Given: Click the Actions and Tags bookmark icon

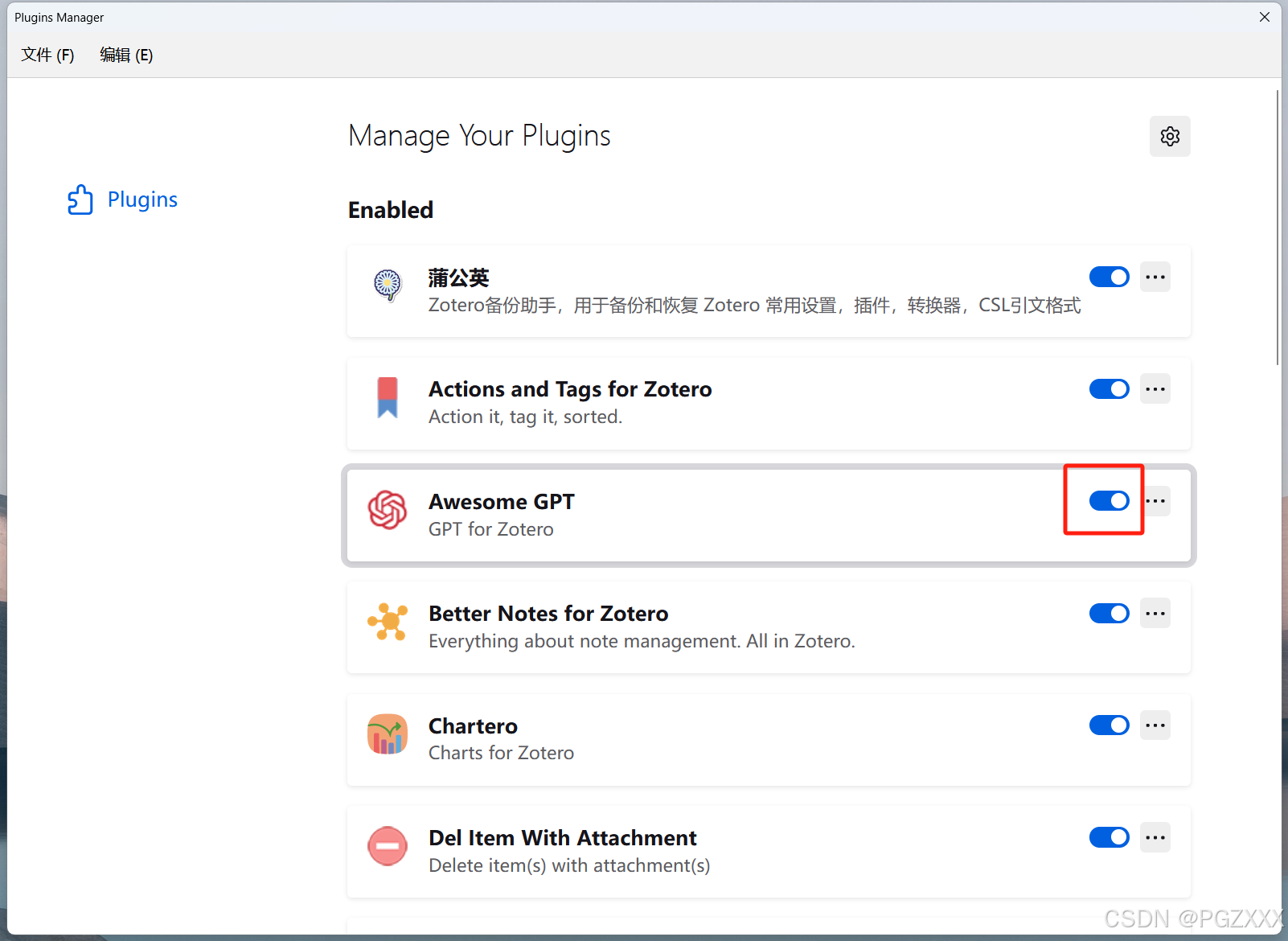Looking at the screenshot, I should point(388,397).
